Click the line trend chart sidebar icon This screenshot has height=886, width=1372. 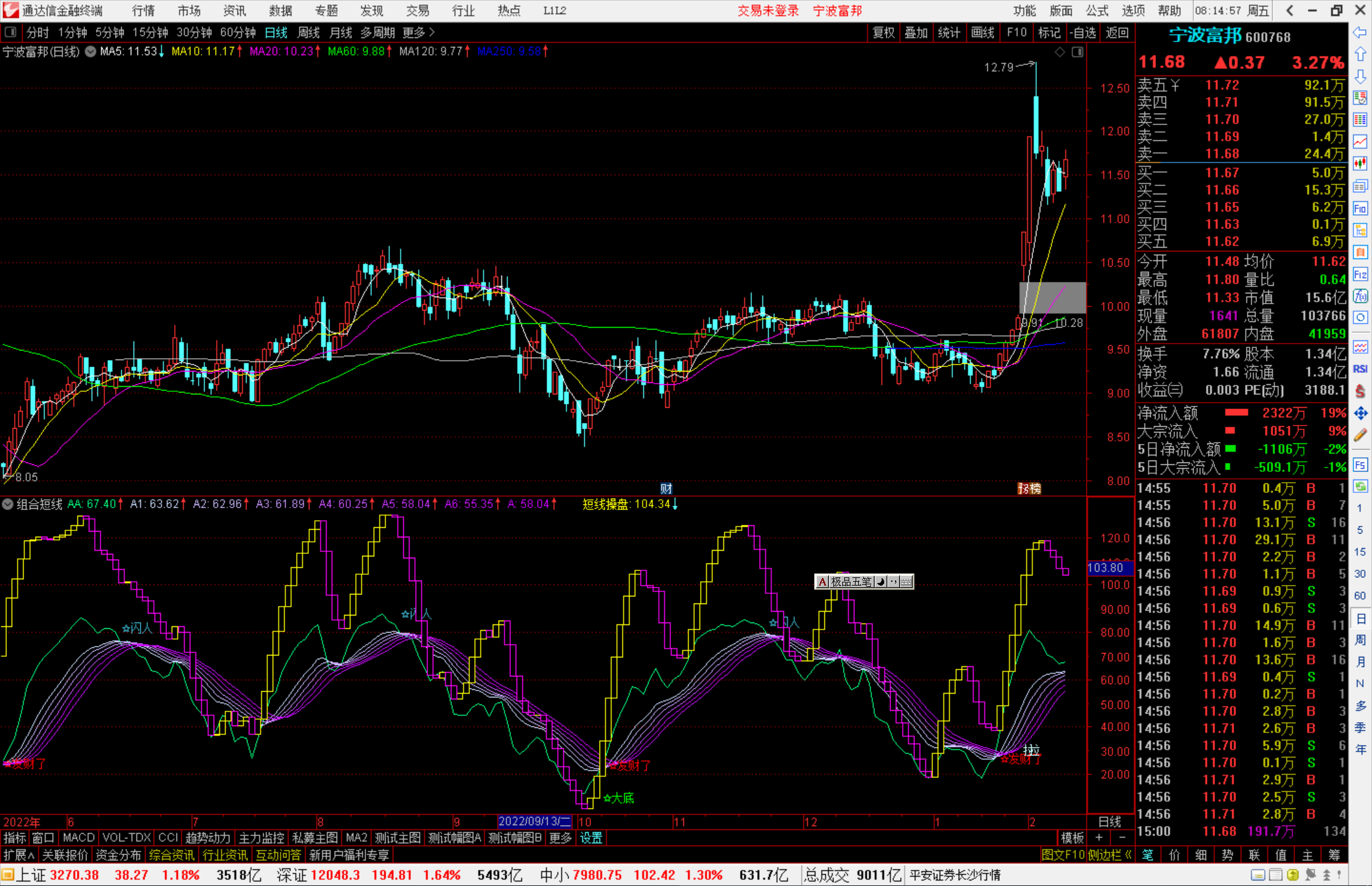click(1360, 142)
